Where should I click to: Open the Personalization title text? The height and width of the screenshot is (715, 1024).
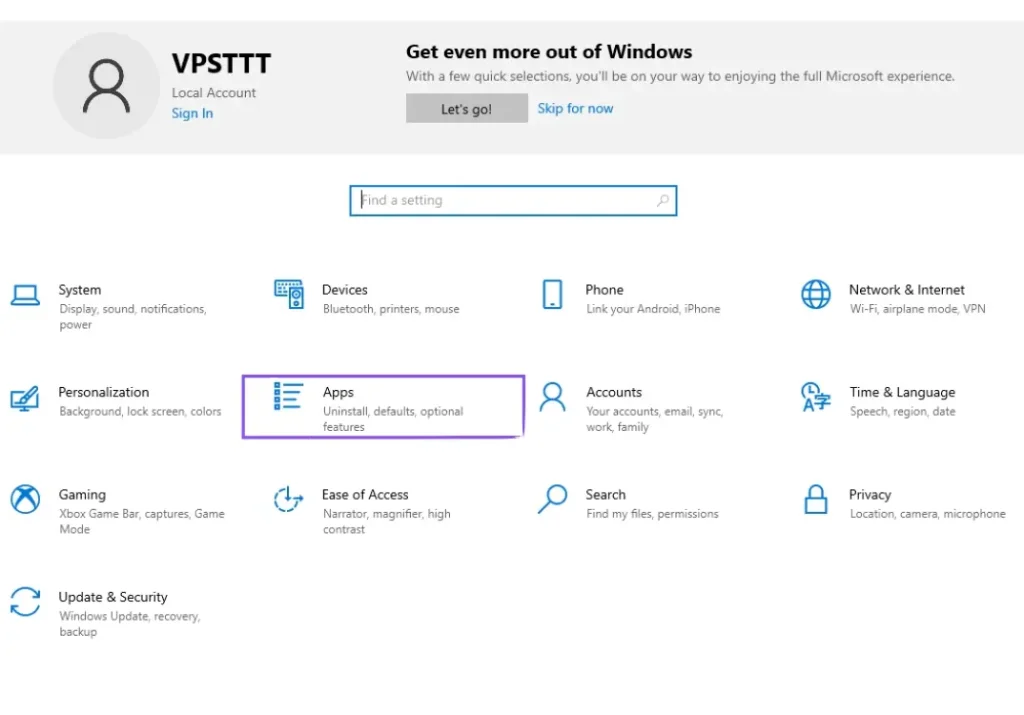click(x=104, y=392)
